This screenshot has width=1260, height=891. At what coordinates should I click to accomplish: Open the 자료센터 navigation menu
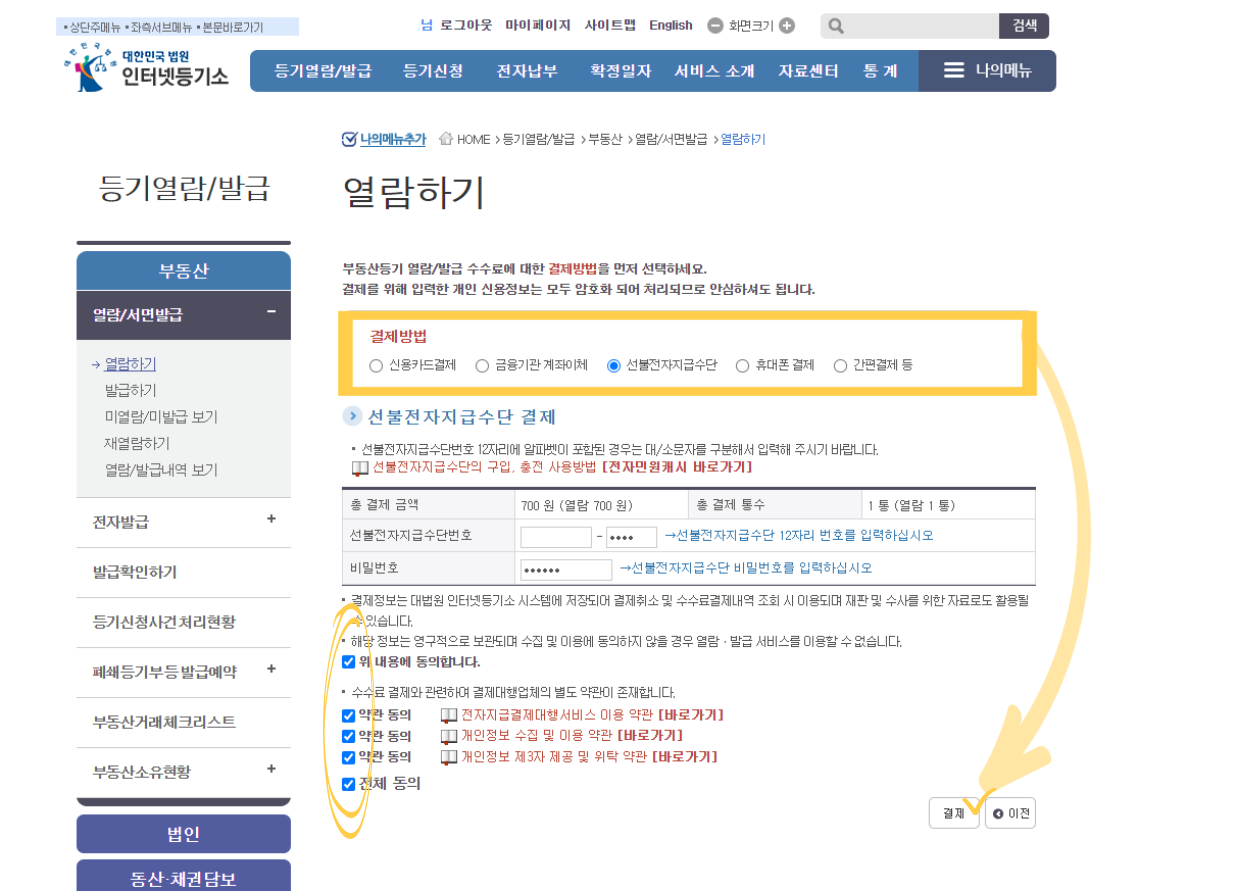[808, 70]
